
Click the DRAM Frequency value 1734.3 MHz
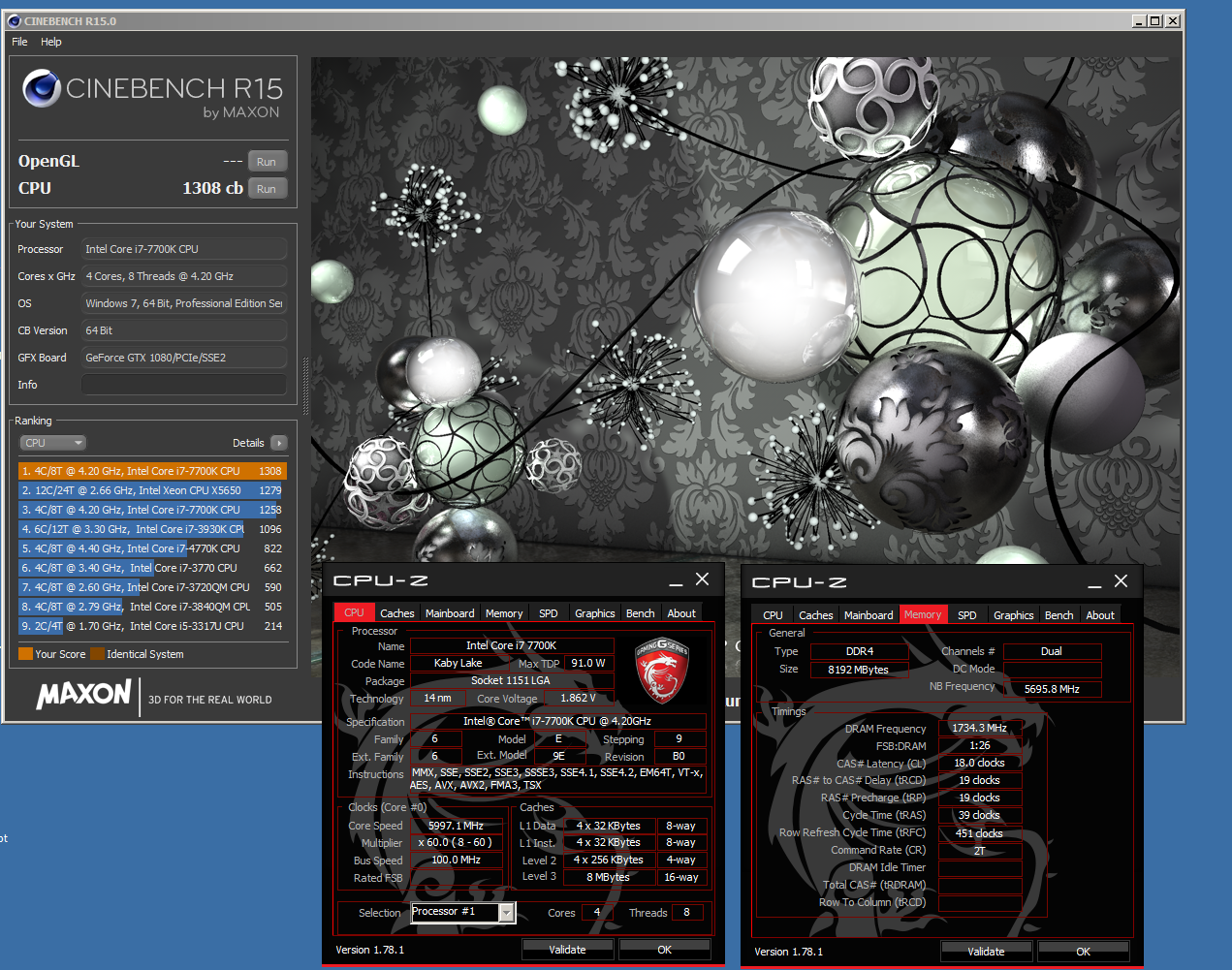[x=979, y=728]
